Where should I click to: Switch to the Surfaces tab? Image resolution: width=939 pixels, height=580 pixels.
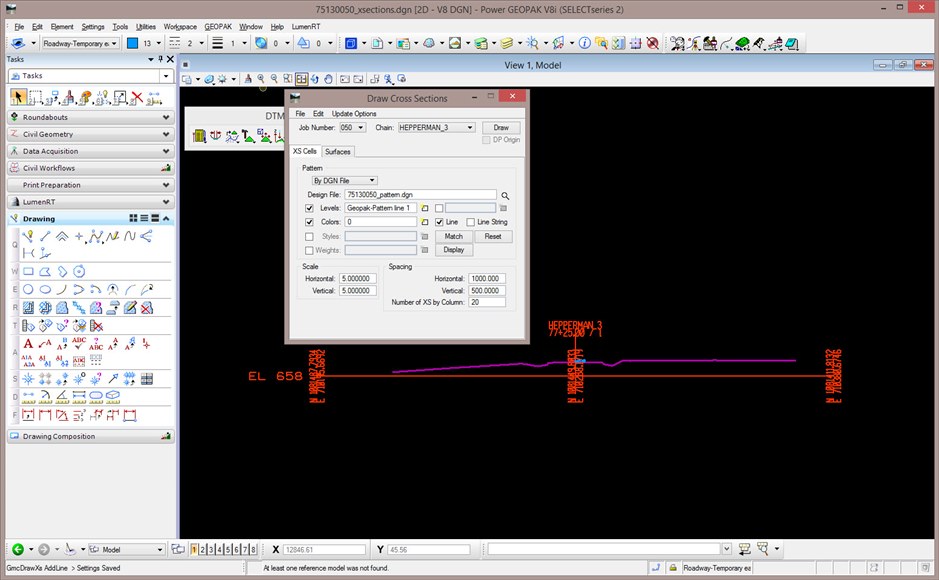337,152
